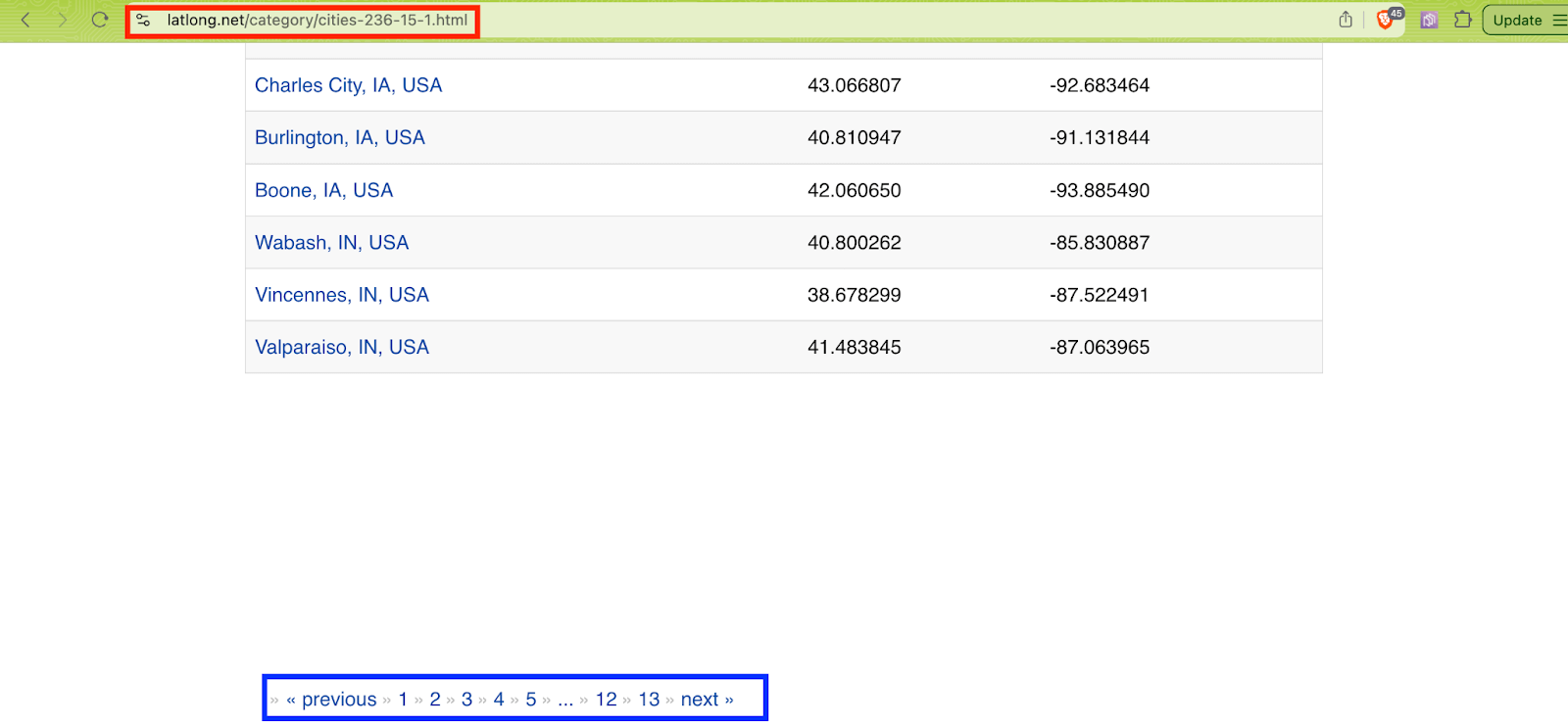This screenshot has height=728, width=1568.
Task: Go back with the browser back arrow
Action: coord(25,20)
